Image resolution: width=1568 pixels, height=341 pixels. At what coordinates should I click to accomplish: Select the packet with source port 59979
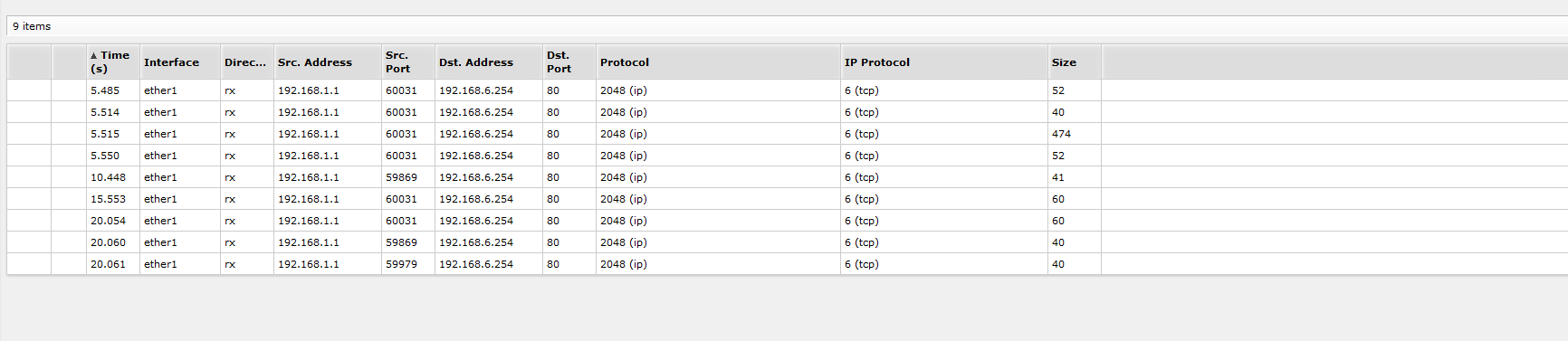[788, 264]
